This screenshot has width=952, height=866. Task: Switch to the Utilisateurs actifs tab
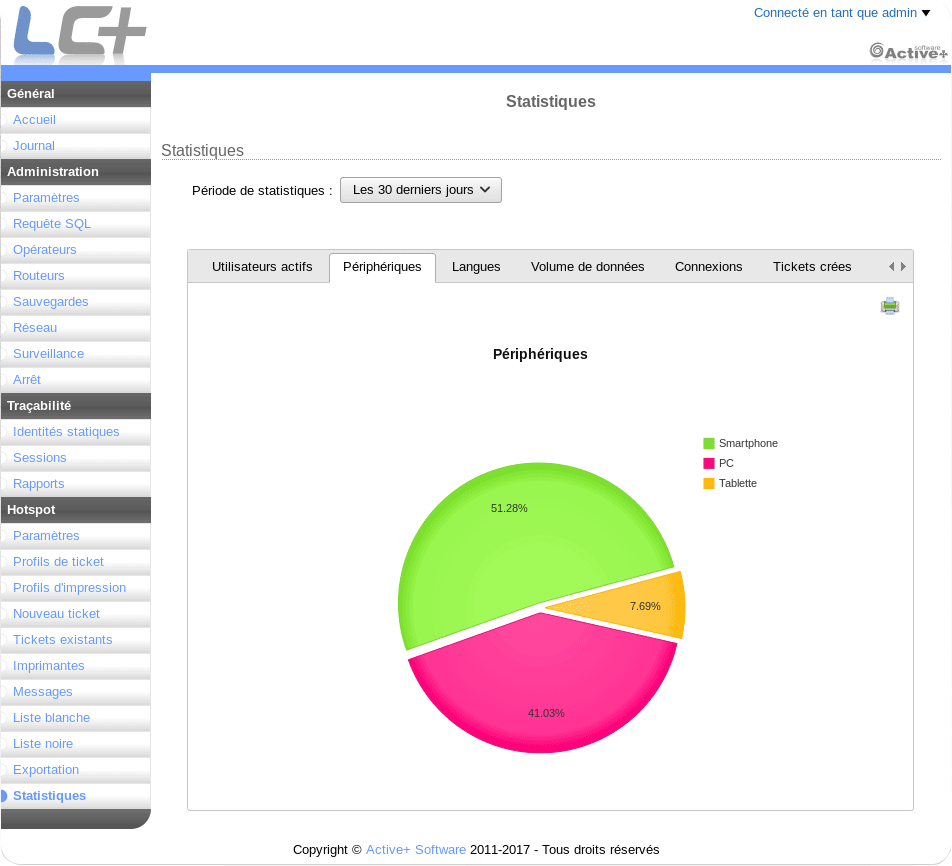262,267
